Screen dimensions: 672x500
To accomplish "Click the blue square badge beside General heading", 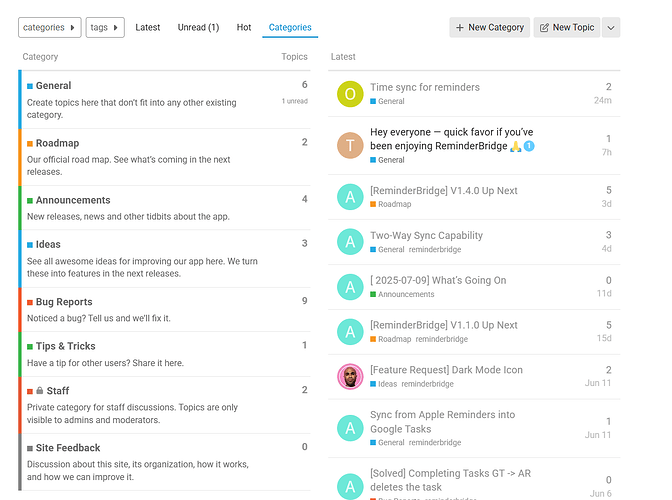I will pos(30,86).
